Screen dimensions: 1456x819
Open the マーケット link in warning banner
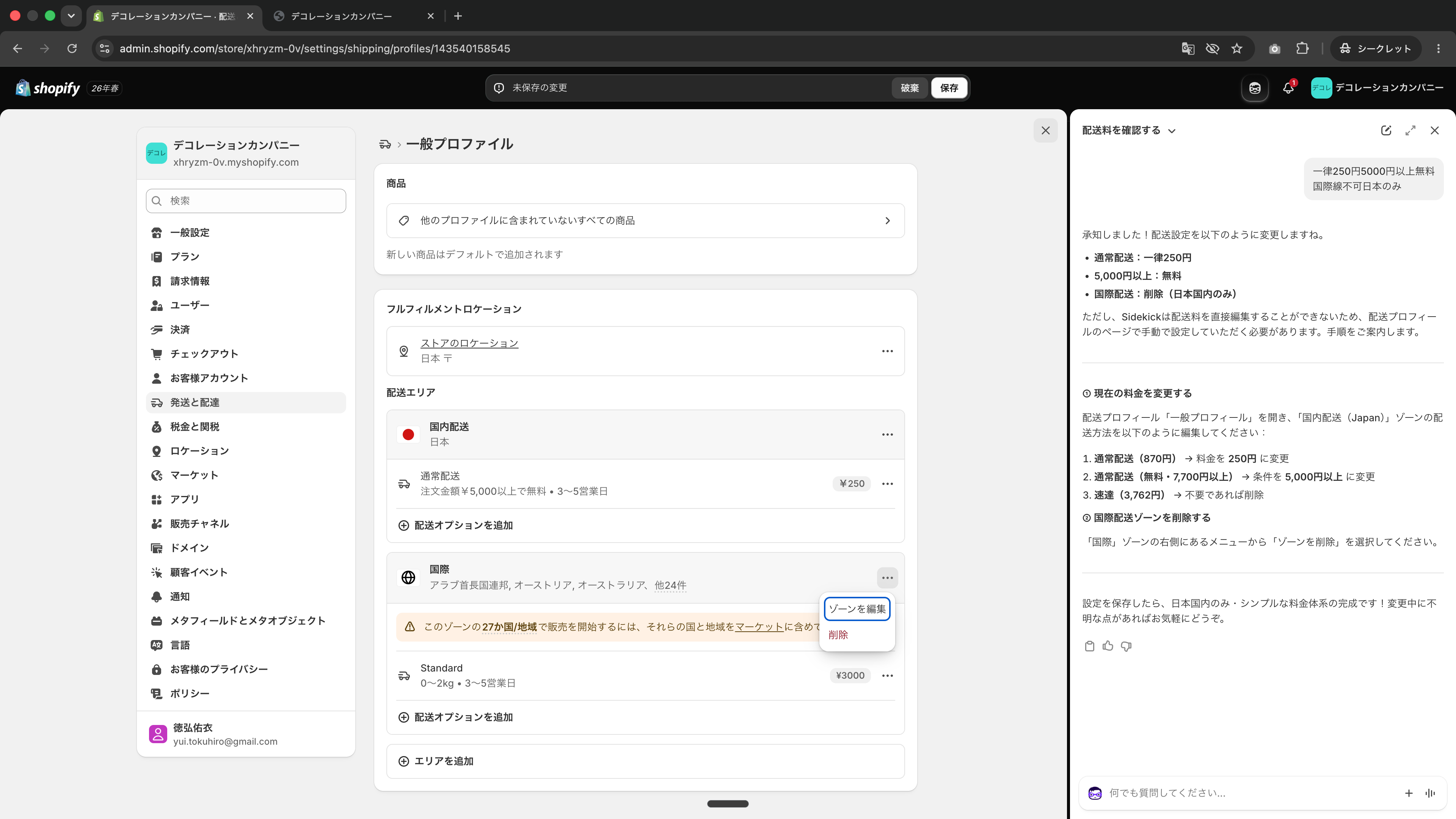click(x=759, y=627)
